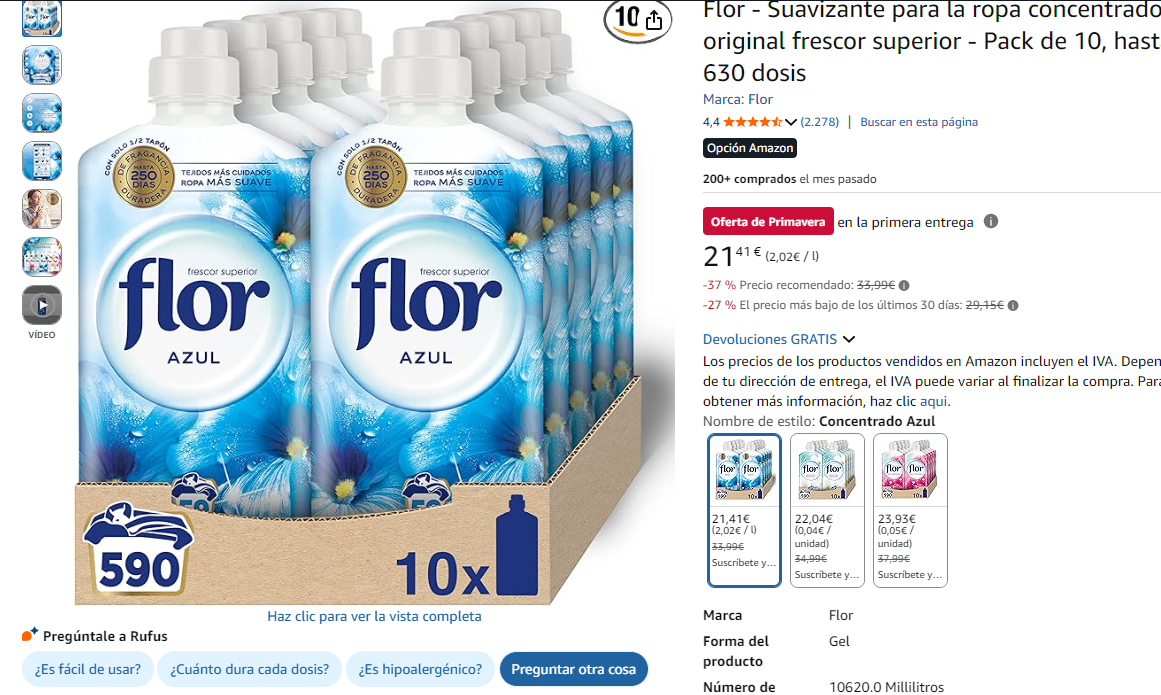The height and width of the screenshot is (695, 1161).
Task: Click the share icon above product image
Action: click(x=654, y=21)
